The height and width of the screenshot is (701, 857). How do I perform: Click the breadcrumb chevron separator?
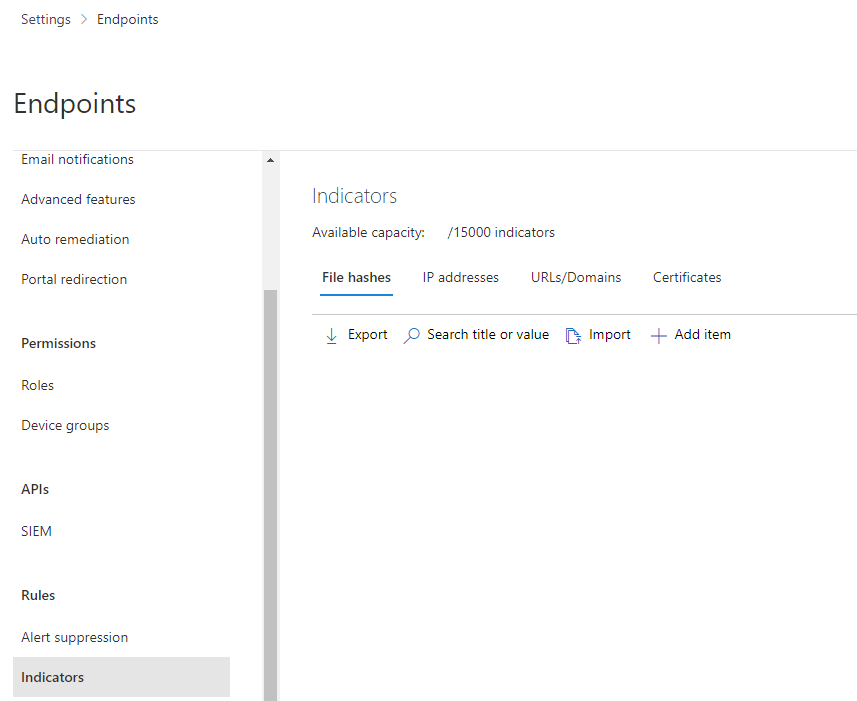[84, 19]
